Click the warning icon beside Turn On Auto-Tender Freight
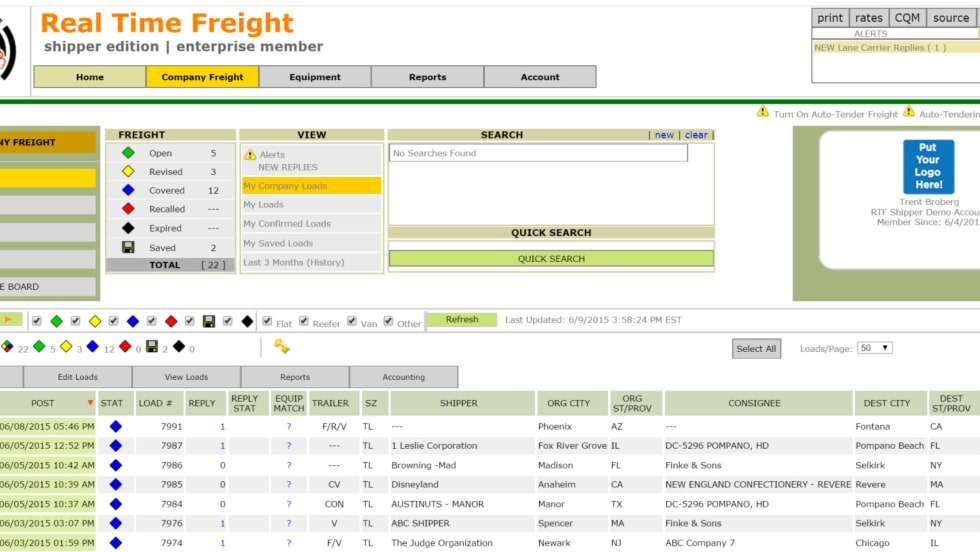Screen dimensions: 980x552 click(763, 112)
